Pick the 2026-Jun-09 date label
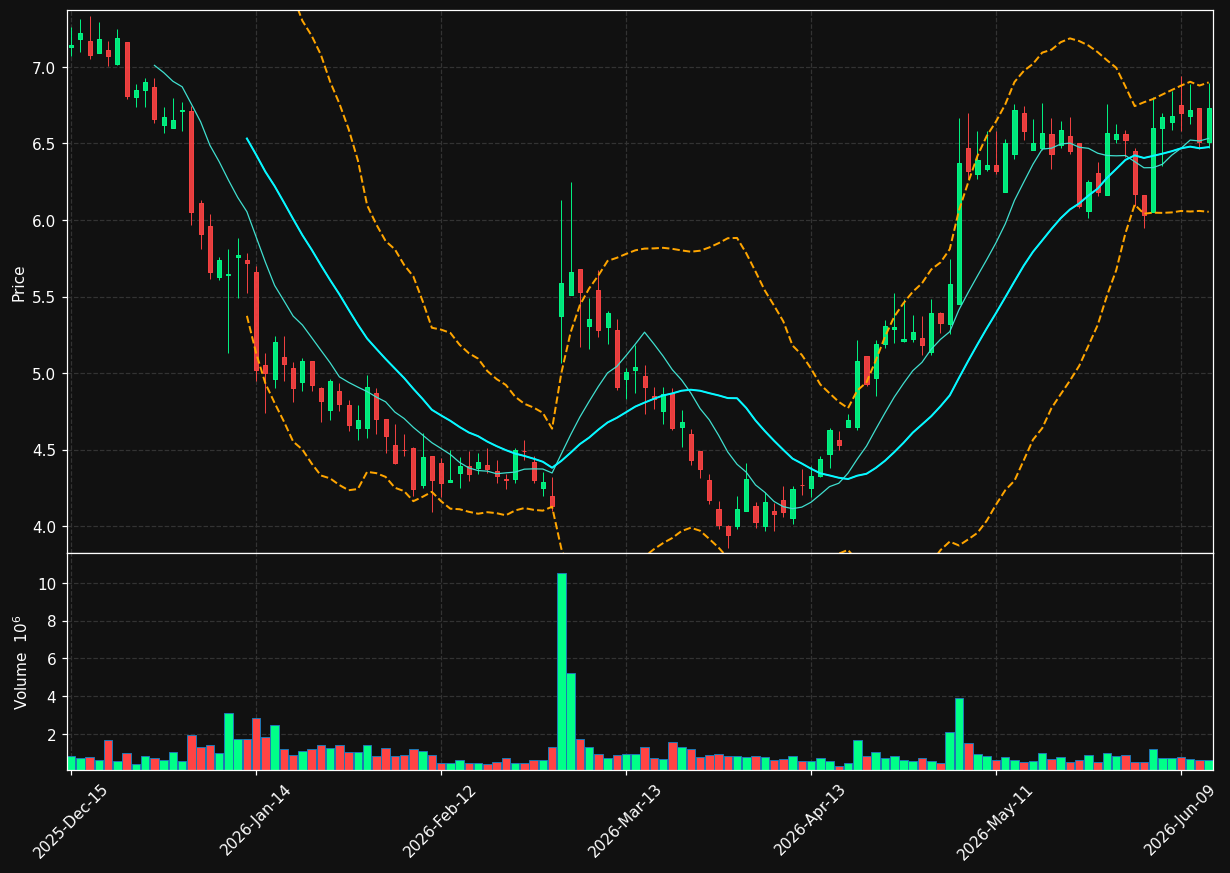 click(1181, 821)
